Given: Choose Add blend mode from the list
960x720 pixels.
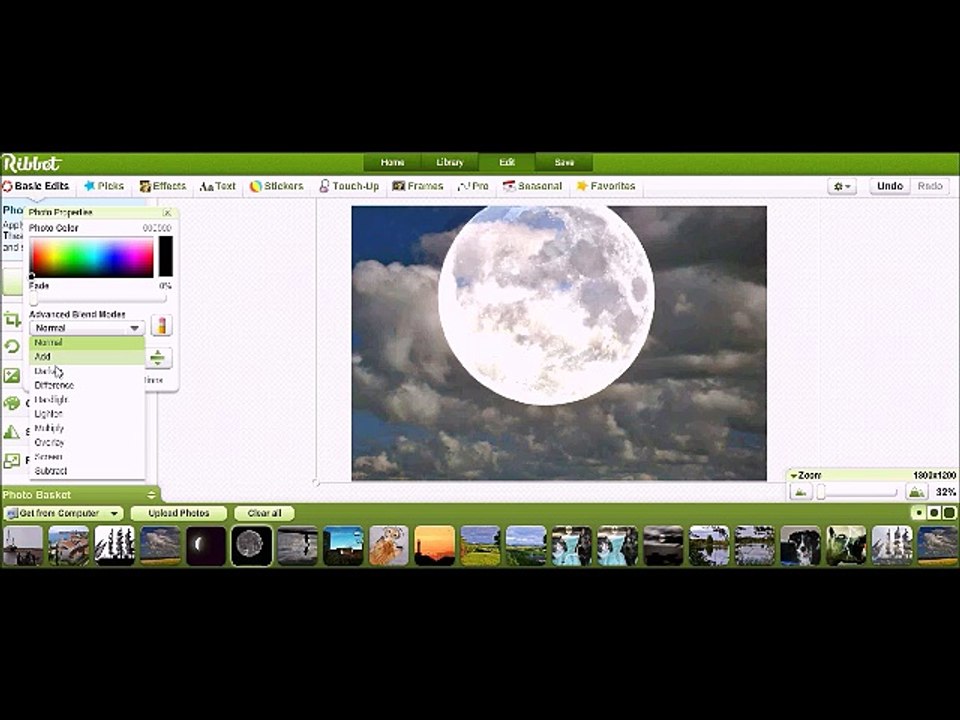Looking at the screenshot, I should 87,357.
